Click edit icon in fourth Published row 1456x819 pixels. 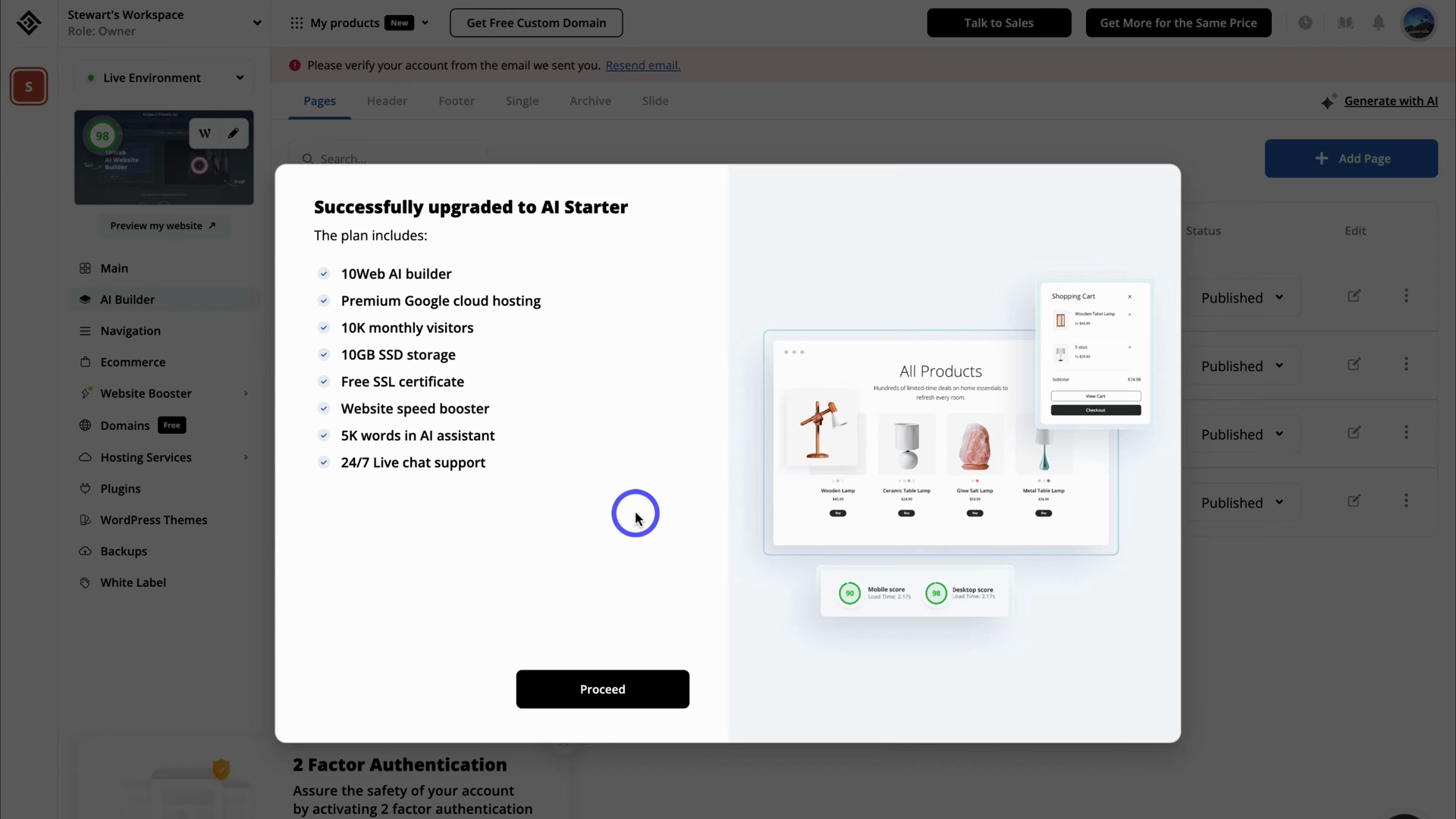coord(1354,500)
